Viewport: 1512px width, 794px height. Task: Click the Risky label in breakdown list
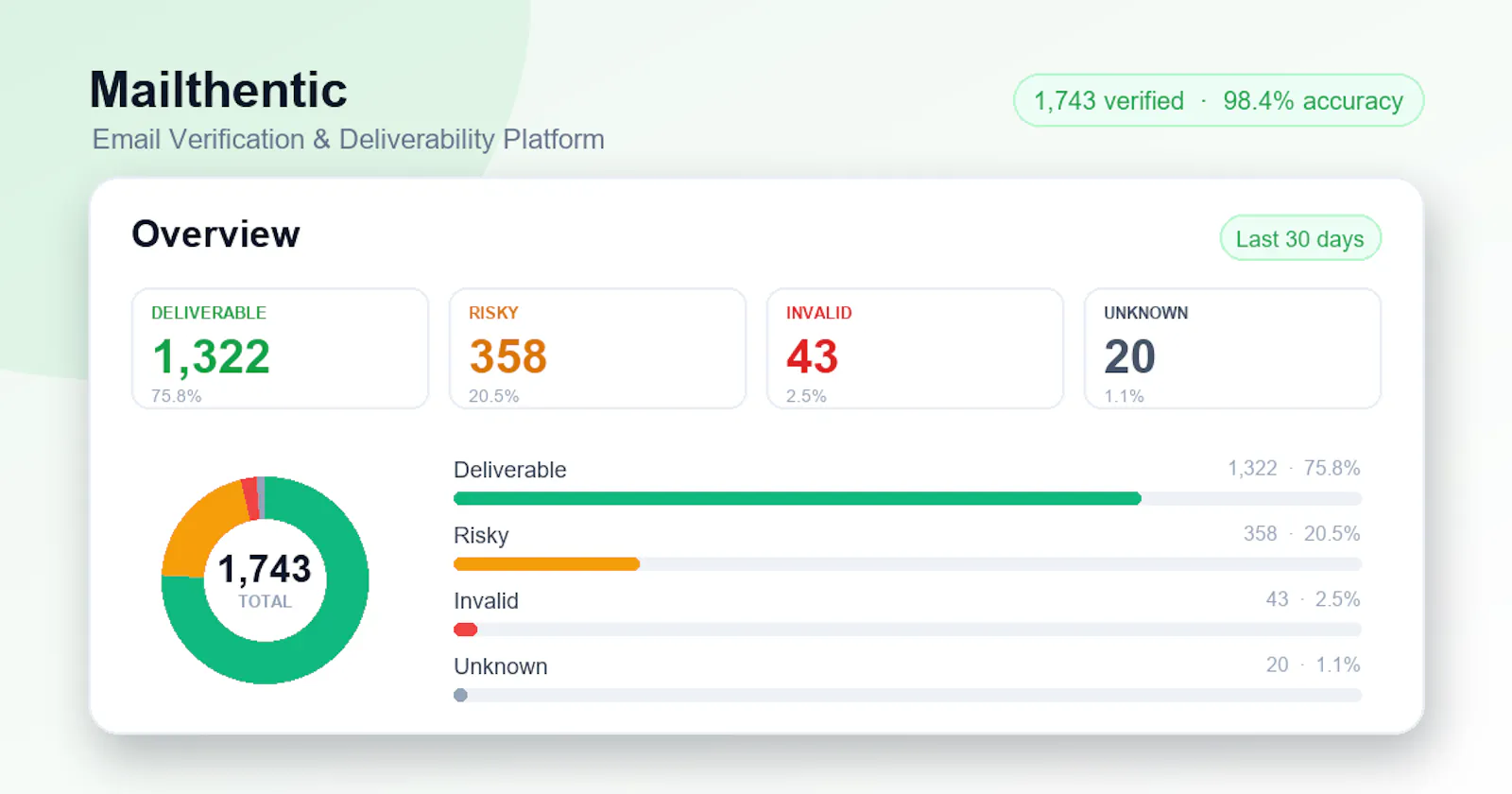click(481, 535)
